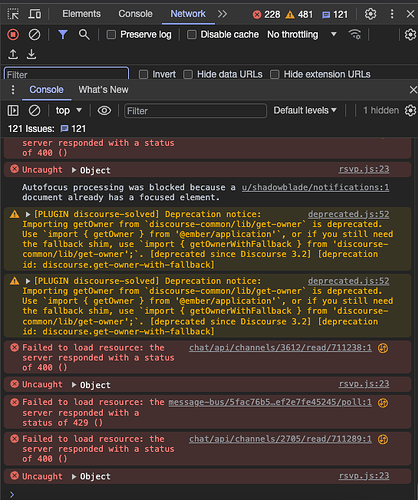Toggle the console sidebar icon

[13, 111]
